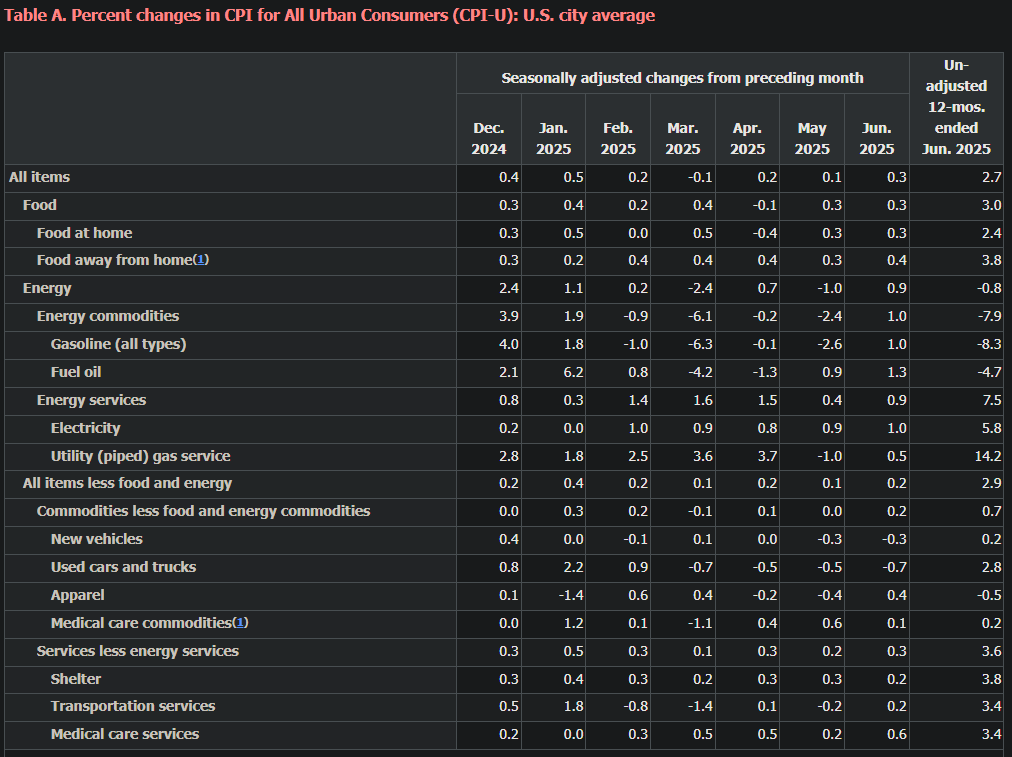Select the Jun. 2025 monthly column header
1012x757 pixels.
[877, 138]
